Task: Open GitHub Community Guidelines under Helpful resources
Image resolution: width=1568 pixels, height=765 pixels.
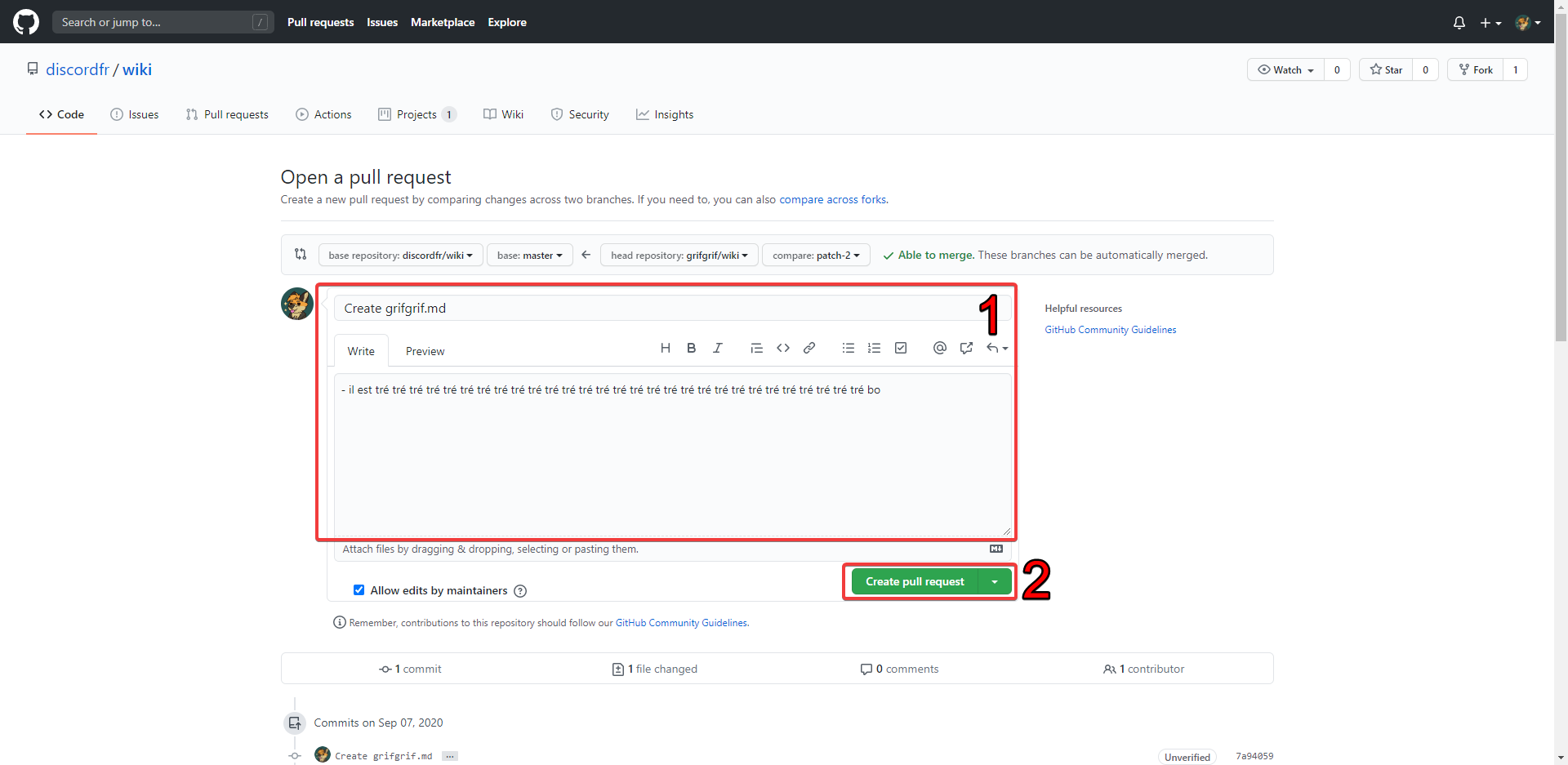Action: [1111, 330]
